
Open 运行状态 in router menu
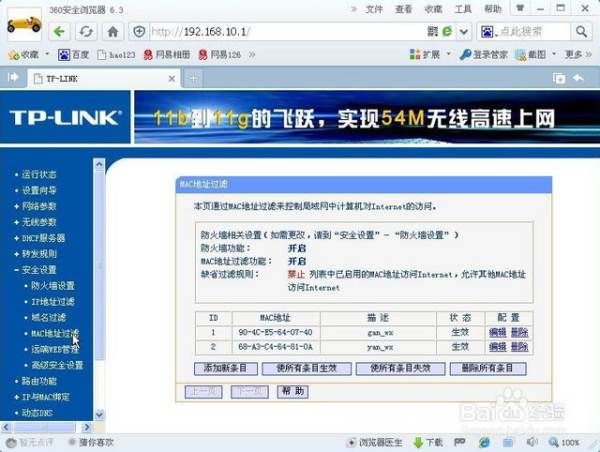tap(39, 175)
